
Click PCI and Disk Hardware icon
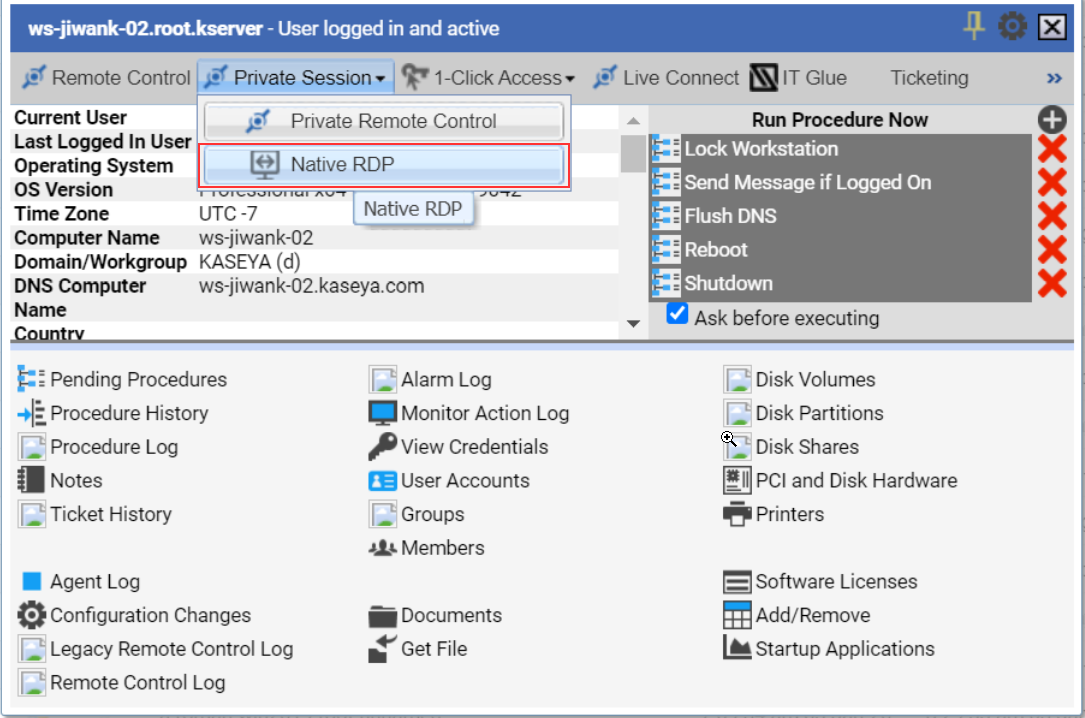click(737, 480)
